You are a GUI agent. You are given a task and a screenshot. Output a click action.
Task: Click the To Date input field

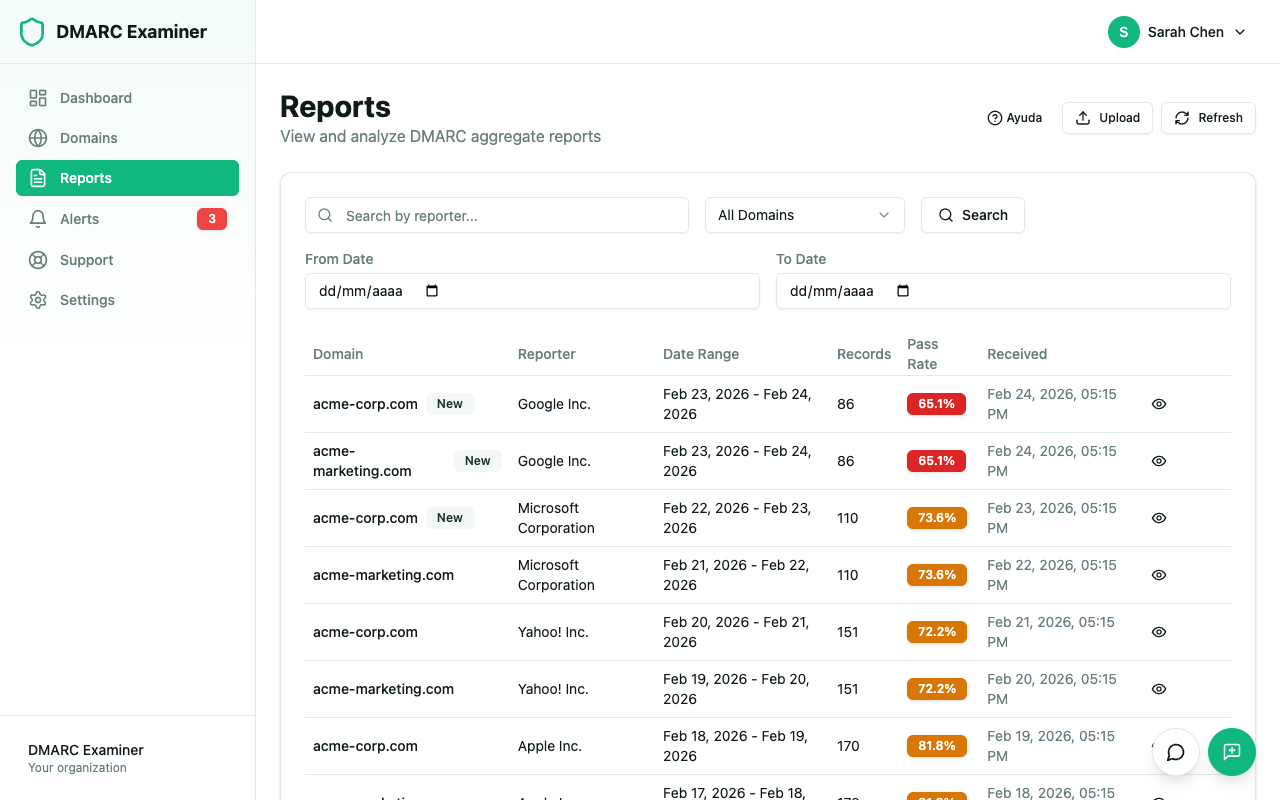tap(1003, 291)
